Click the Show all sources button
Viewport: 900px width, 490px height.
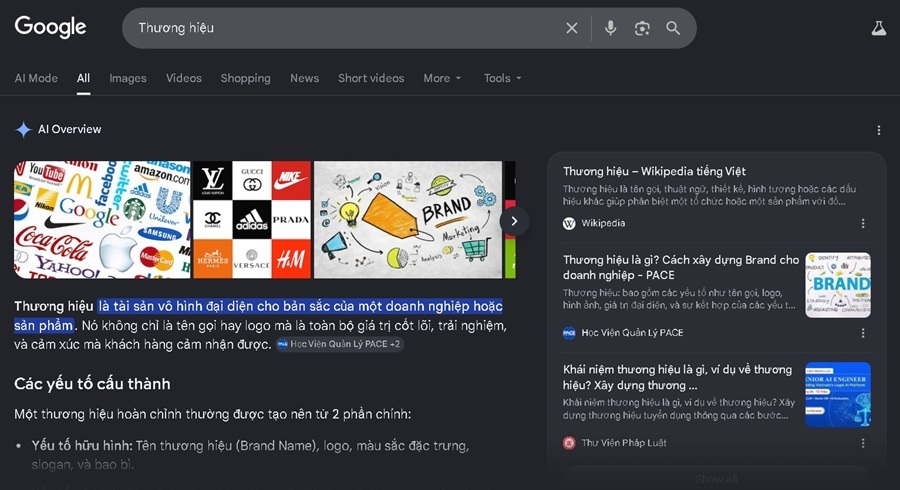(716, 479)
